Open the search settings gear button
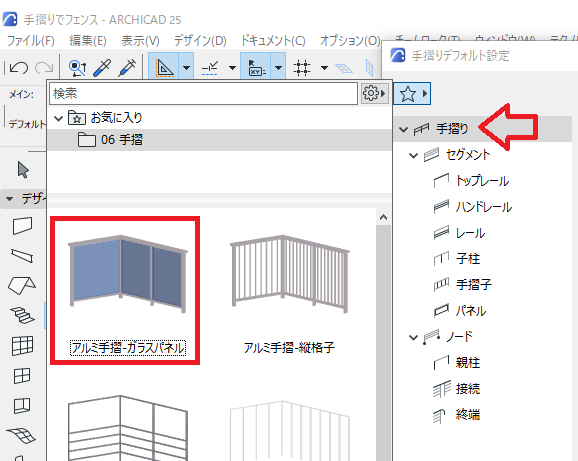This screenshot has height=461, width=578. [x=374, y=94]
